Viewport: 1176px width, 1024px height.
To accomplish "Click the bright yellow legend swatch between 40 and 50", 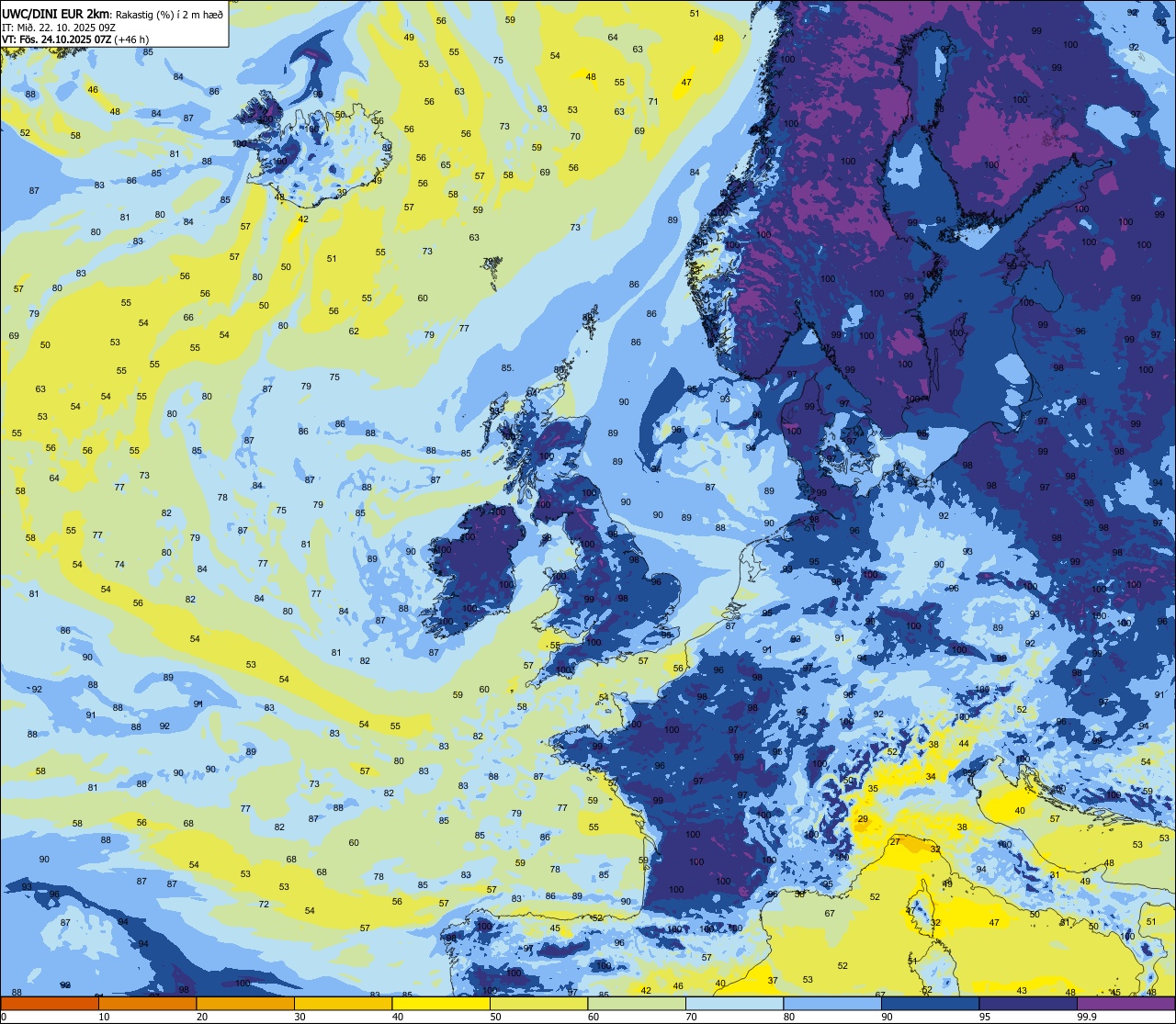I will point(441,1003).
